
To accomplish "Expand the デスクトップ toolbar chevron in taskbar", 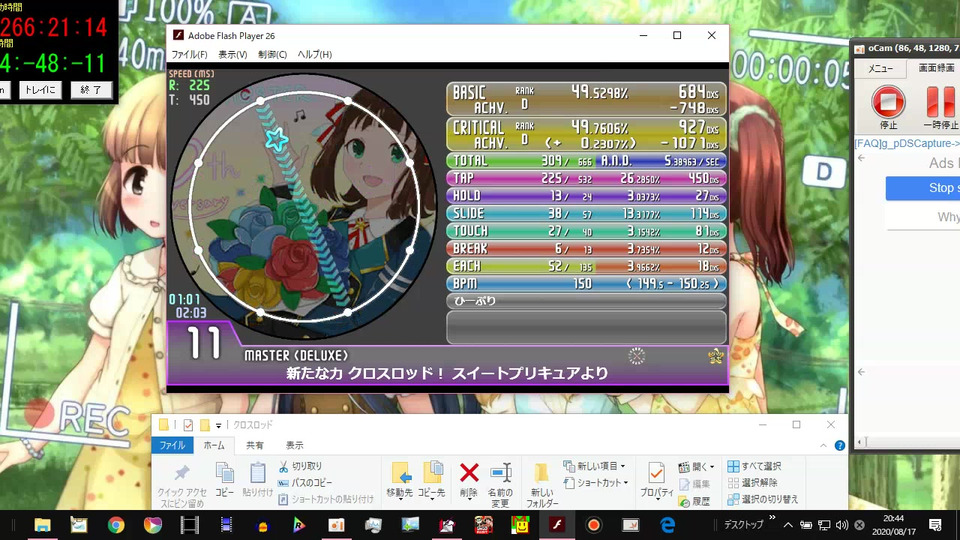I will (x=772, y=518).
